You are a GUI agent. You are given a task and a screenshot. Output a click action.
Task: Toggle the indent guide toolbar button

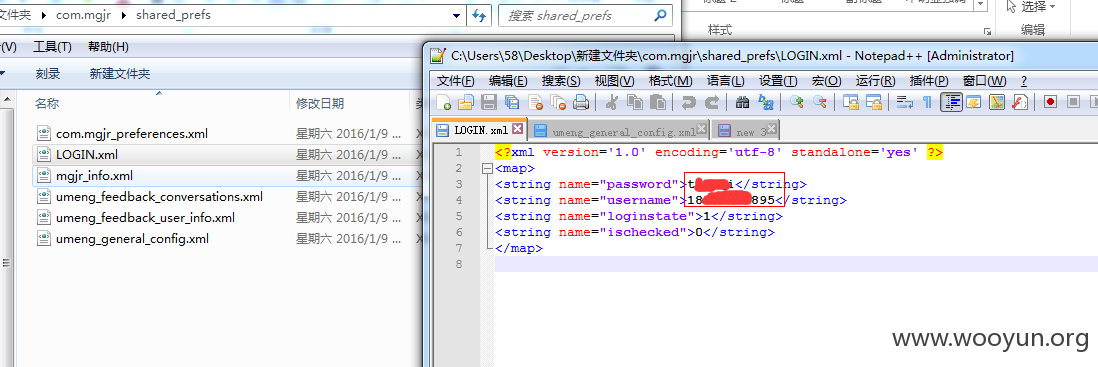[x=950, y=103]
